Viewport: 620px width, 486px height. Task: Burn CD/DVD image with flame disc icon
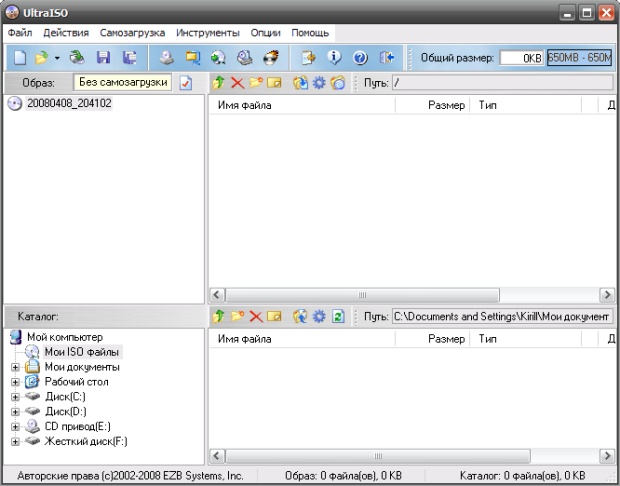click(271, 58)
